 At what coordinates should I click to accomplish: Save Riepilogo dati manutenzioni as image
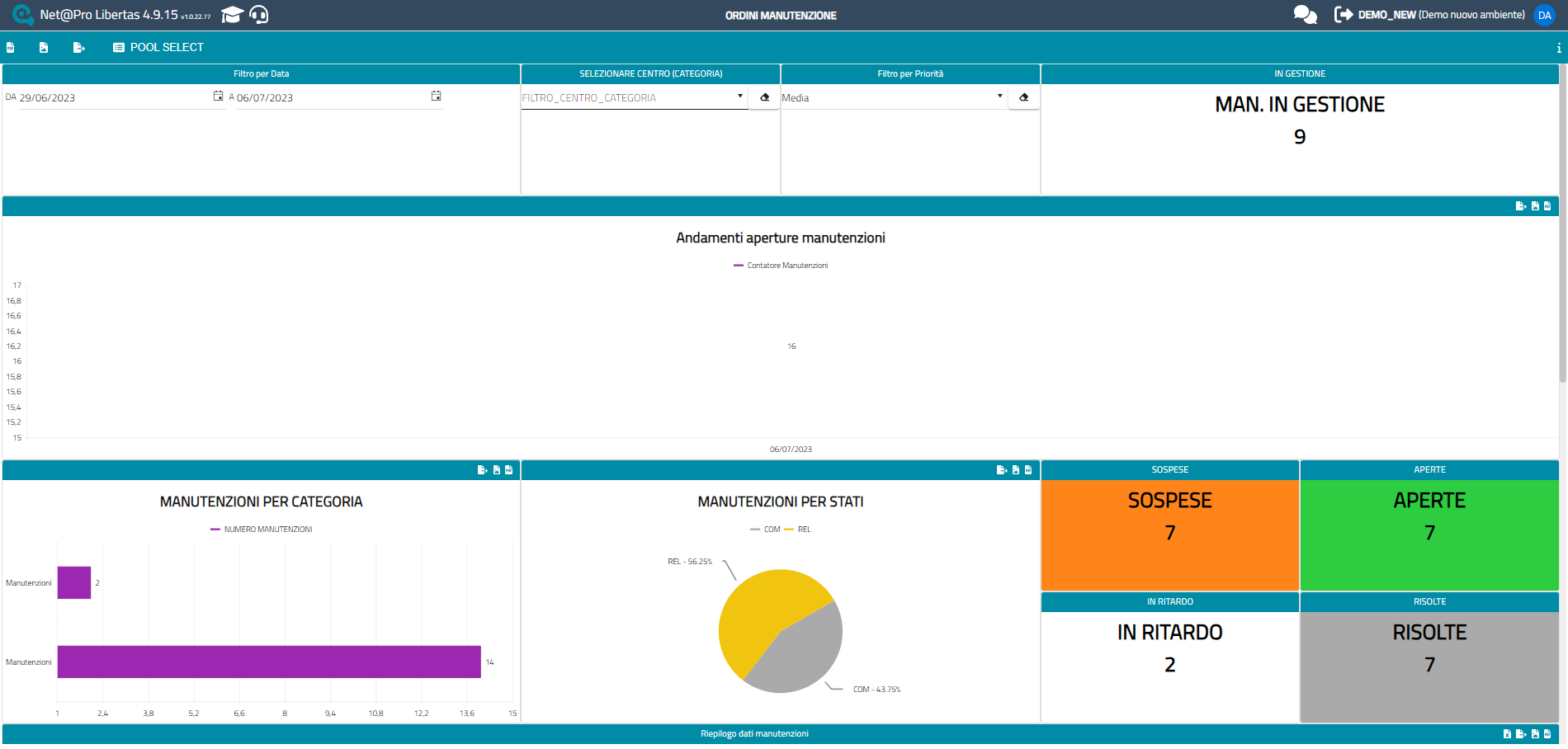pyautogui.click(x=1535, y=734)
